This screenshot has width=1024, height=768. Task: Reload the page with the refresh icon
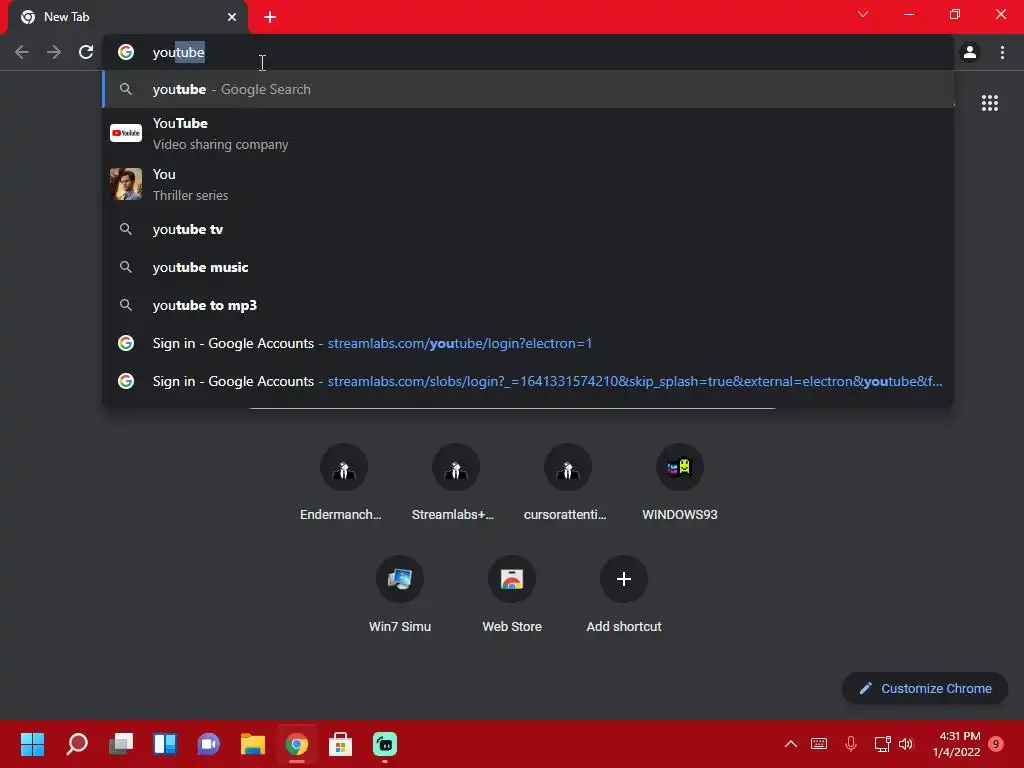pos(86,52)
